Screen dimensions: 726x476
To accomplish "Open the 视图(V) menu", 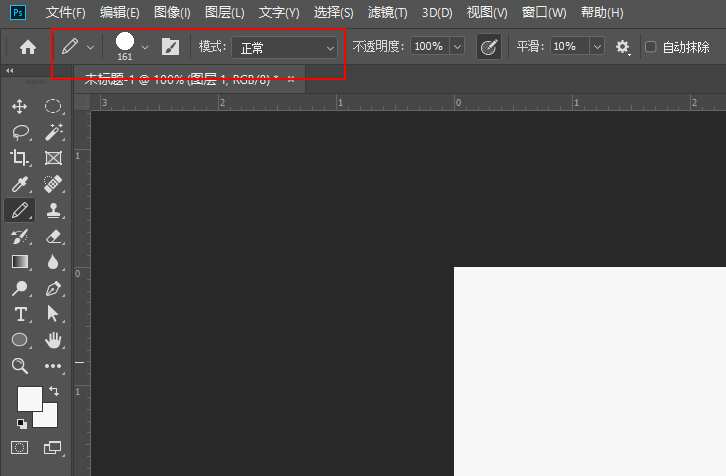I will (487, 13).
